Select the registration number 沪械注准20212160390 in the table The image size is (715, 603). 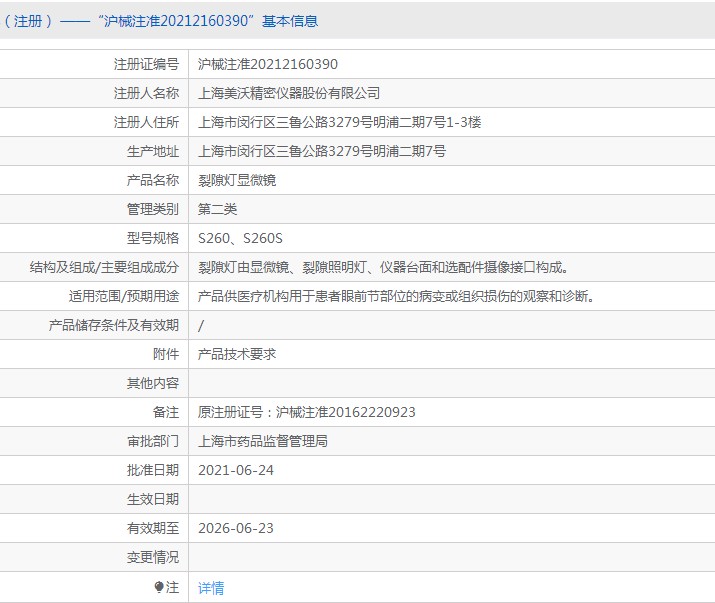268,64
